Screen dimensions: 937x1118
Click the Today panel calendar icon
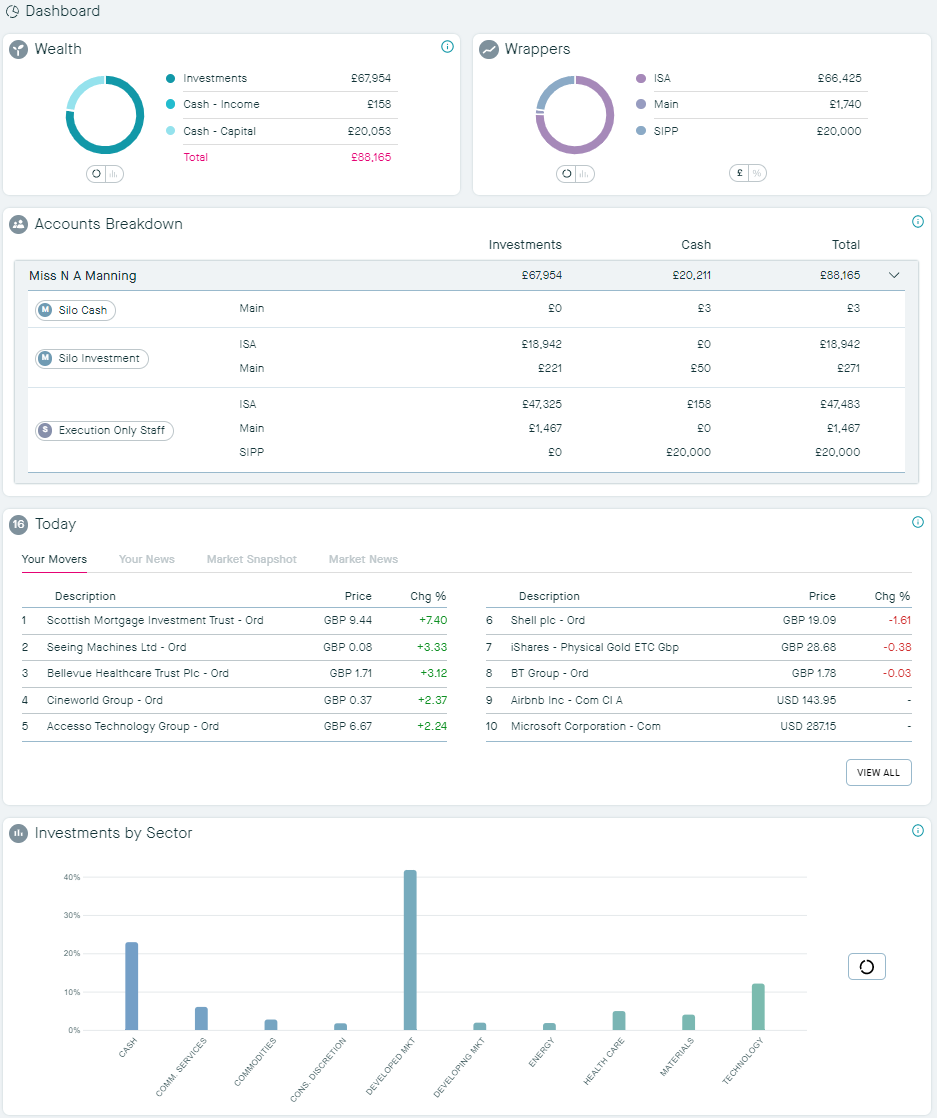18,524
